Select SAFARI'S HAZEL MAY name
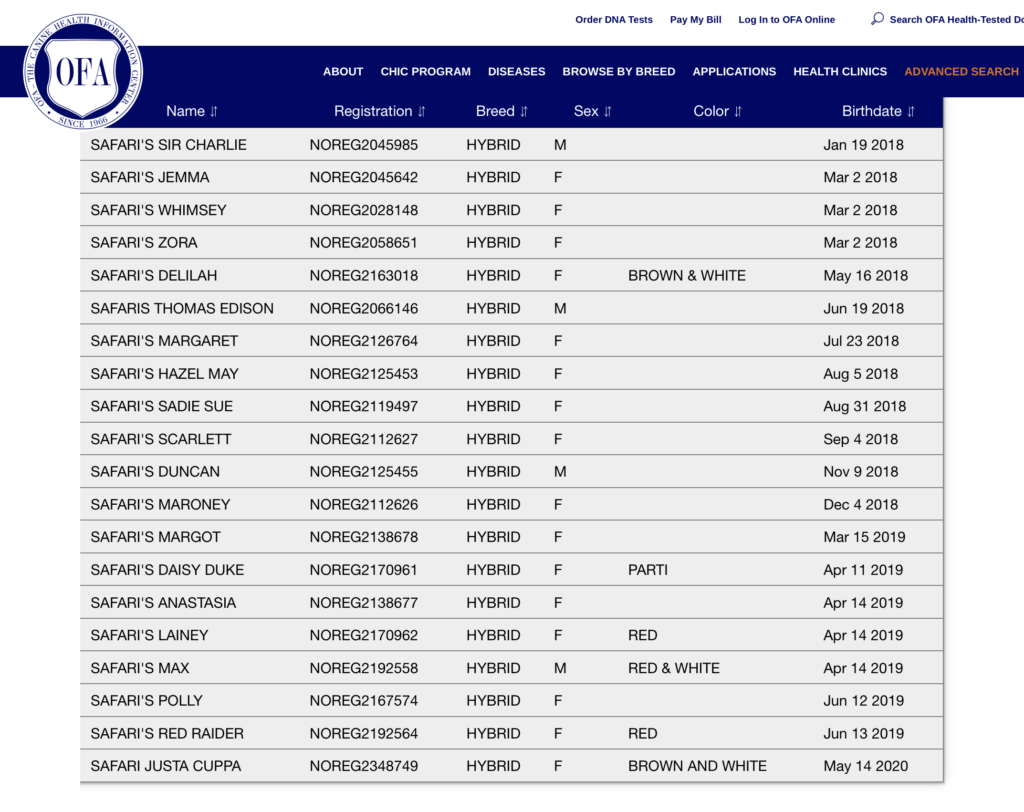This screenshot has width=1024, height=812. [165, 374]
